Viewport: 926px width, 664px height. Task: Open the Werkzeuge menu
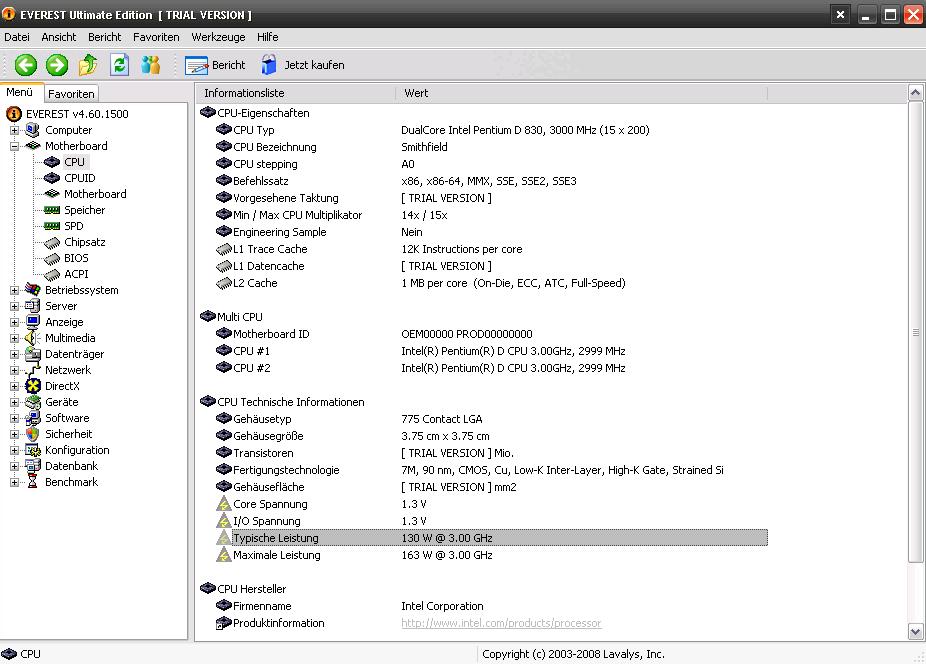(218, 37)
